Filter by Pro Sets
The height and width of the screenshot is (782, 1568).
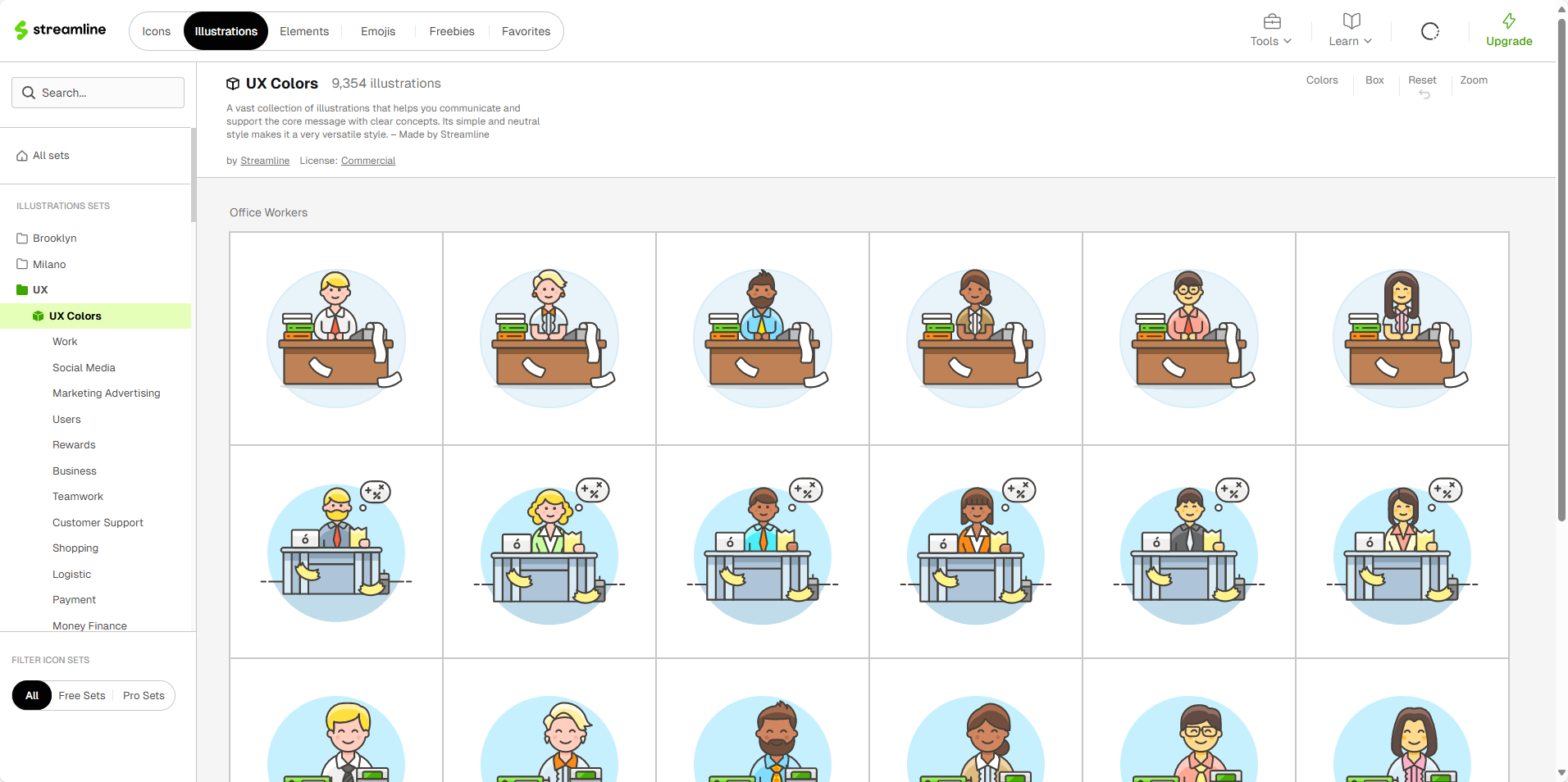click(x=144, y=696)
